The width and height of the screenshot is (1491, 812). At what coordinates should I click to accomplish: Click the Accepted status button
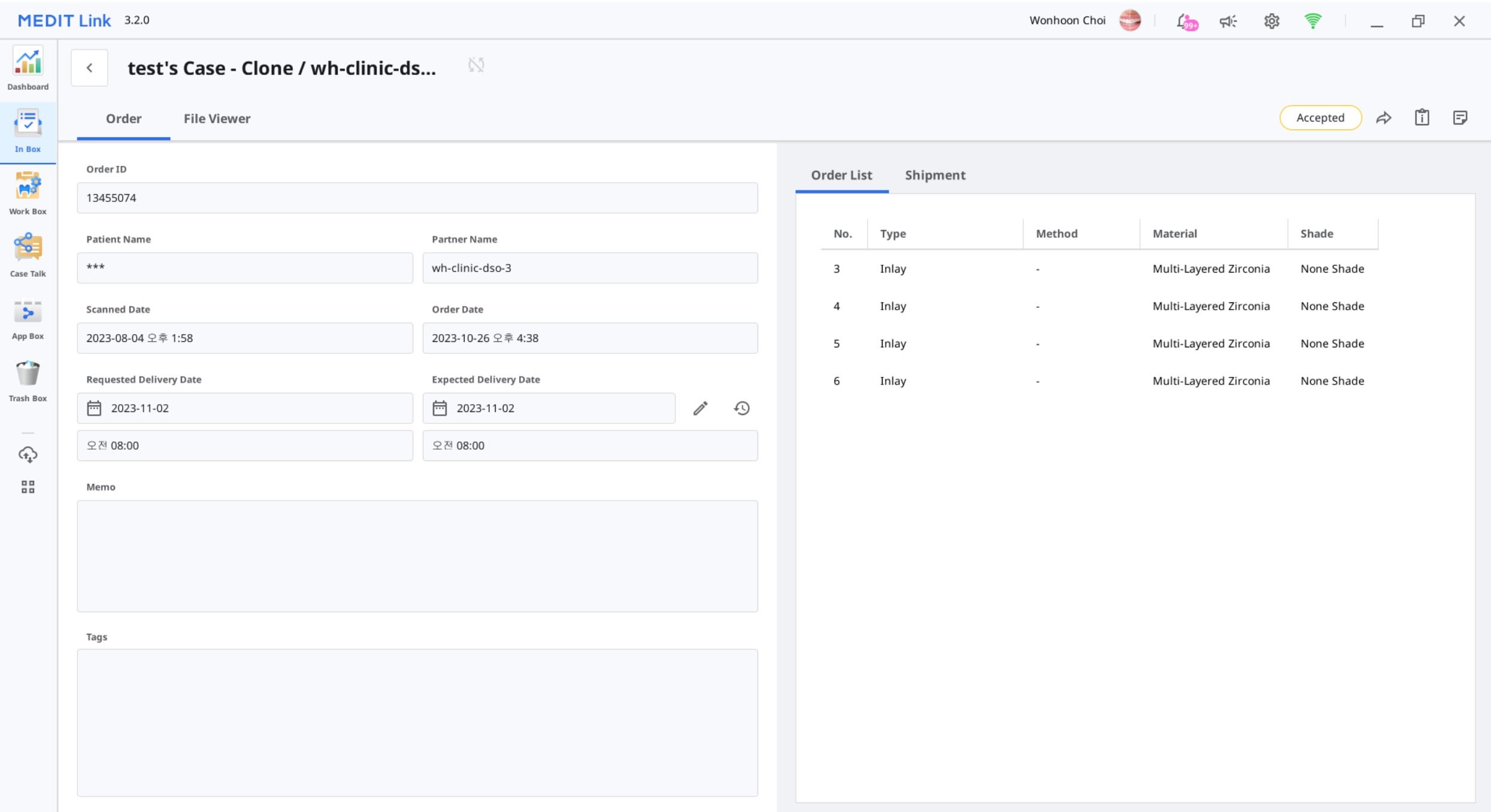(1320, 118)
